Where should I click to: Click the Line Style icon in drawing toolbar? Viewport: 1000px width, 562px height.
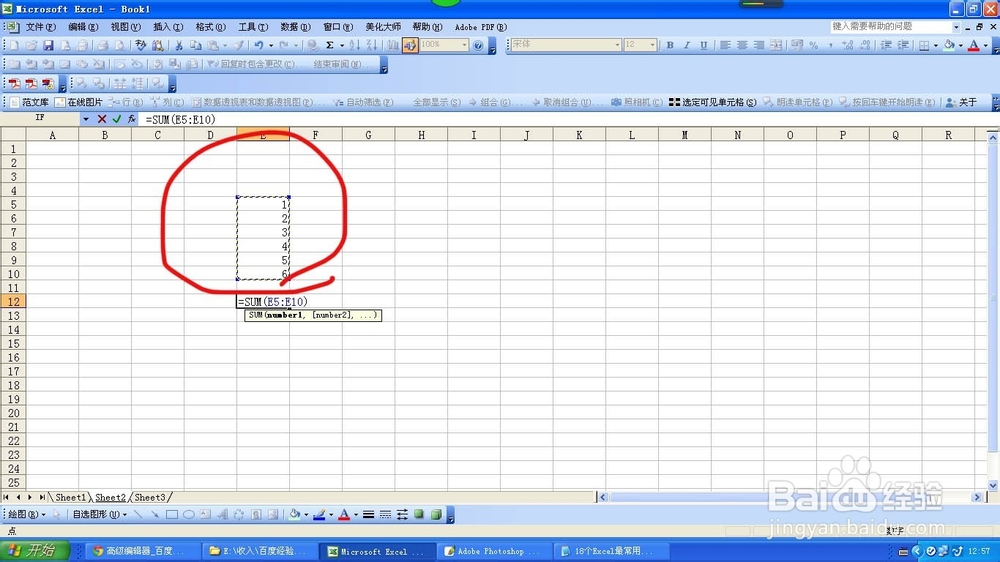click(x=368, y=514)
